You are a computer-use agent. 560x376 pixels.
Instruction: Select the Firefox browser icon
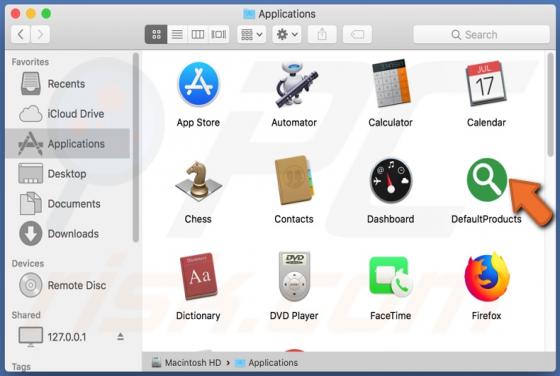[486, 277]
